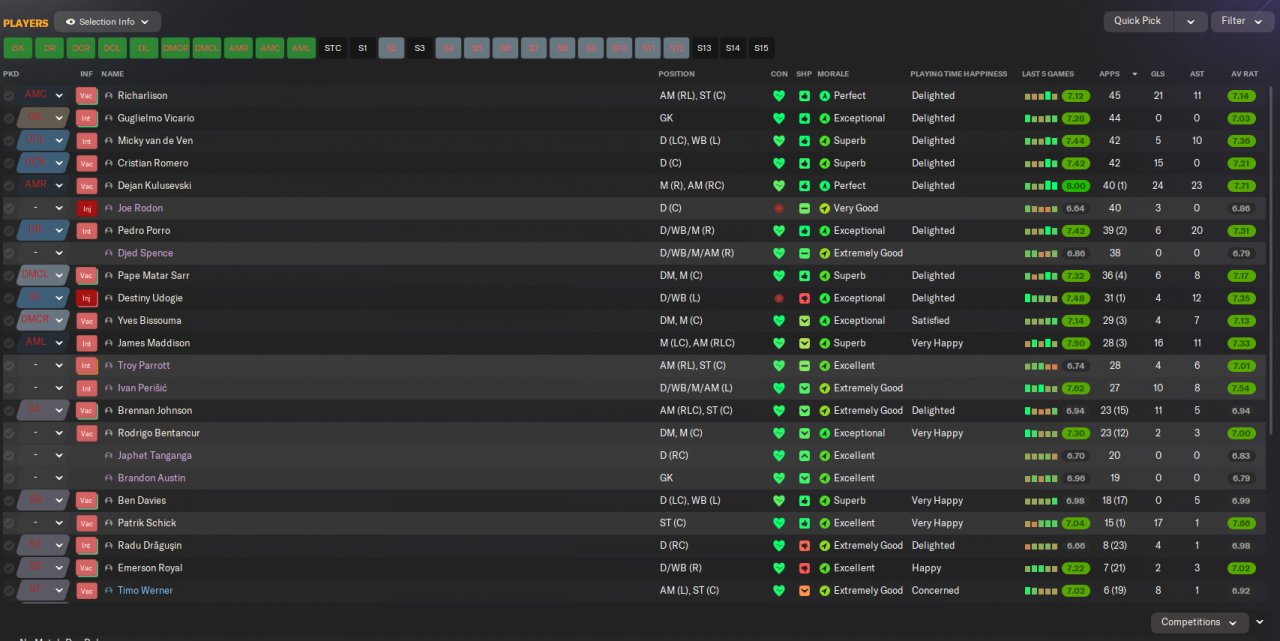Screen dimensions: 1280x641
Task: Sort by the MORALE column header
Action: (x=833, y=74)
